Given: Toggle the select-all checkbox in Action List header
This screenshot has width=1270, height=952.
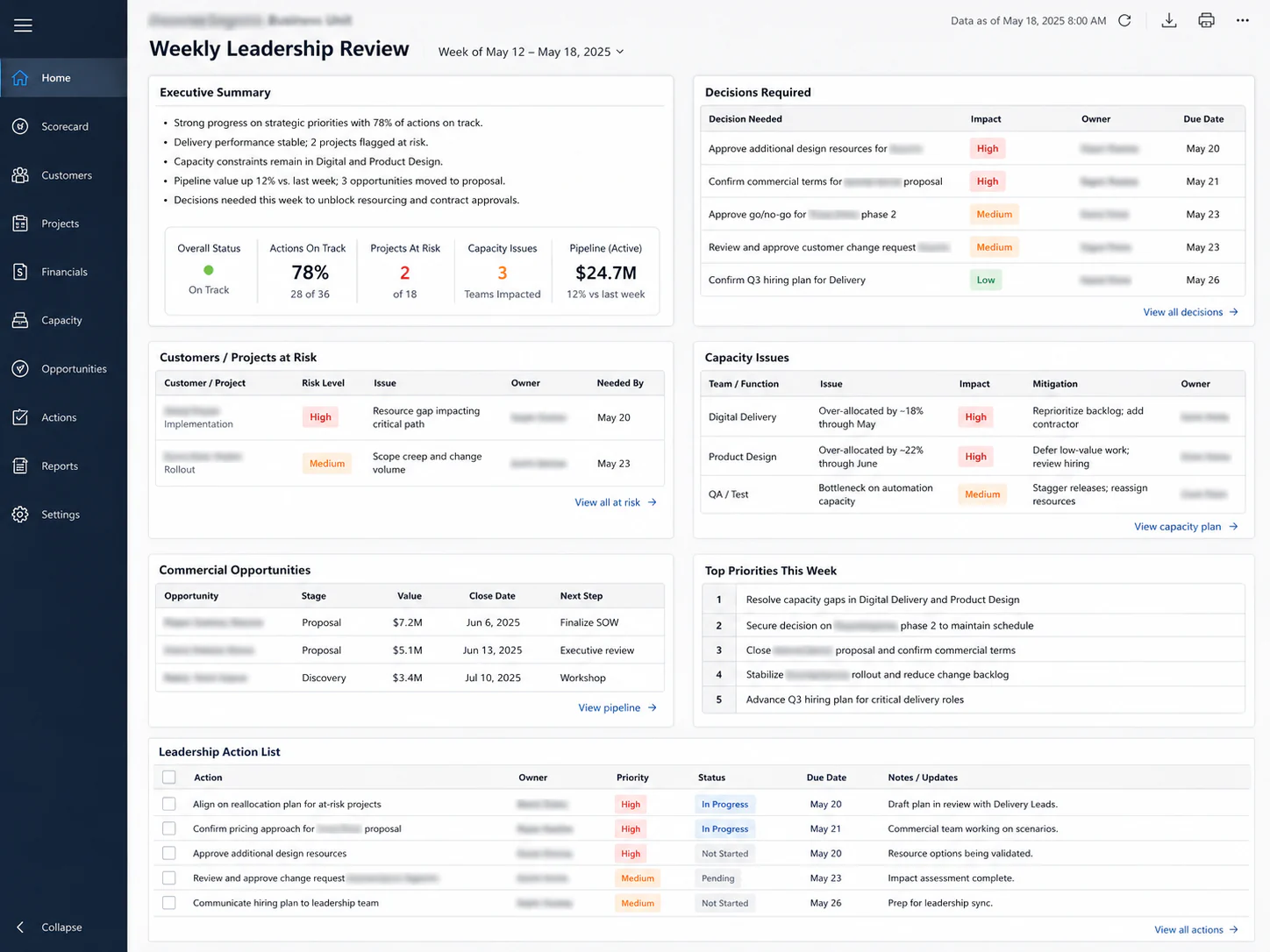Looking at the screenshot, I should pyautogui.click(x=169, y=777).
